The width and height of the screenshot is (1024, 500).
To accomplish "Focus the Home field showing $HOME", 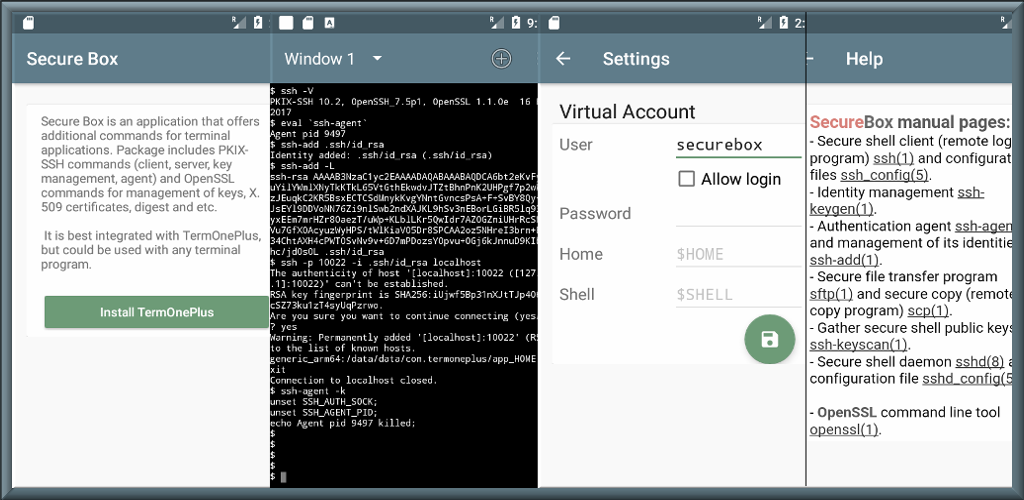I will pos(738,255).
